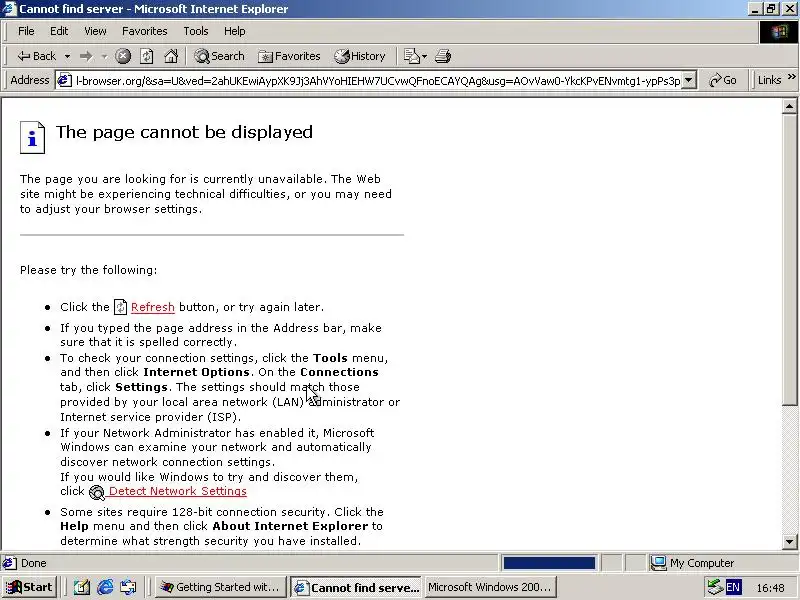Open the Forward history dropdown arrow
800x600 pixels.
point(104,56)
